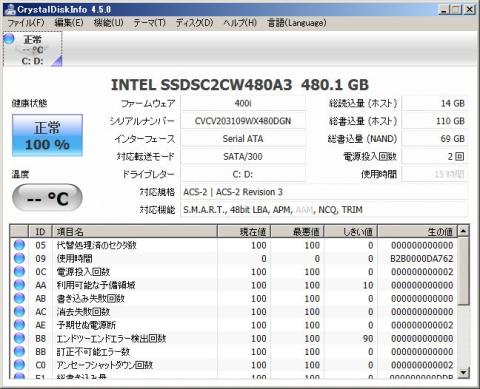The height and width of the screenshot is (389, 480).
Task: Open the ヘルプ(H) menu
Action: click(240, 23)
